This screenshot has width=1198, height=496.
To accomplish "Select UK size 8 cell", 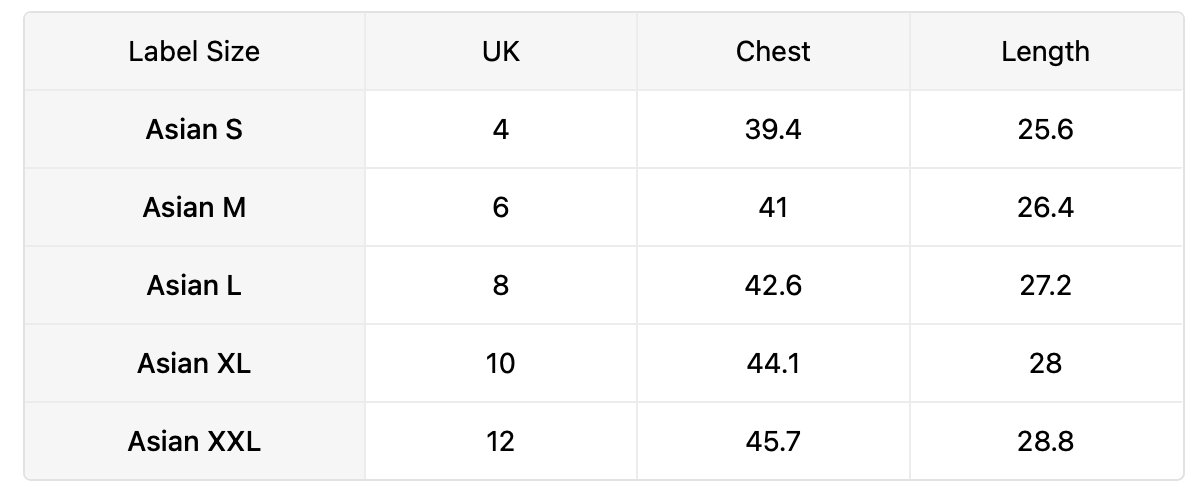I will coord(500,286).
